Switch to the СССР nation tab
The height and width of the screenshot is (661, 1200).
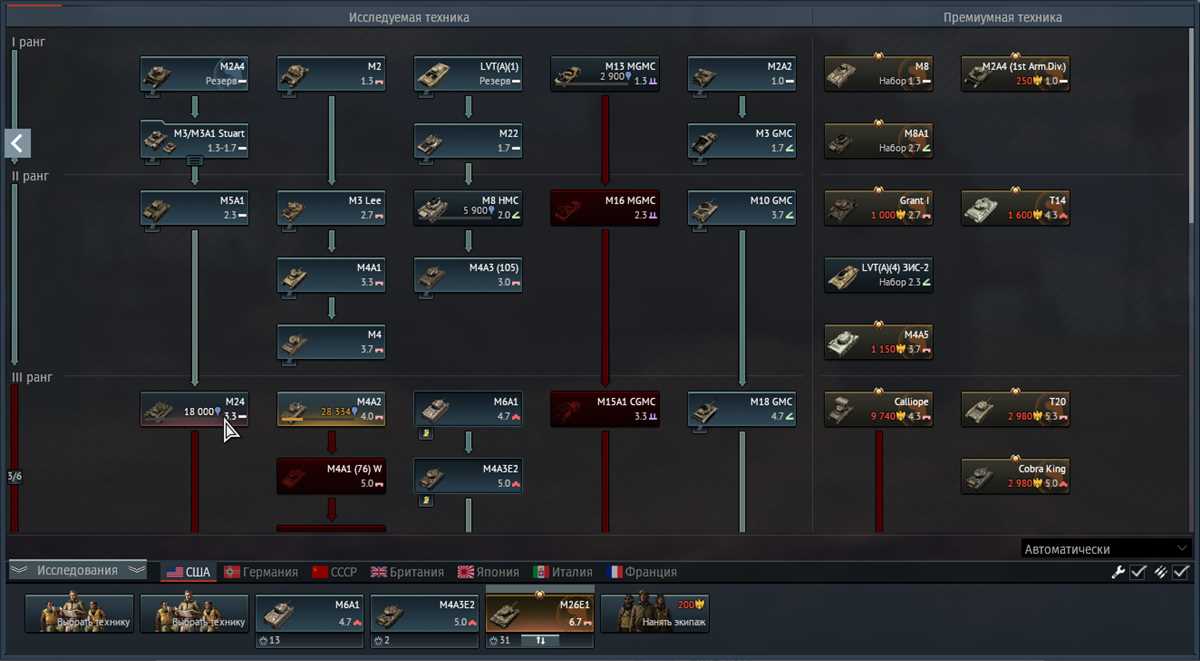tap(336, 572)
